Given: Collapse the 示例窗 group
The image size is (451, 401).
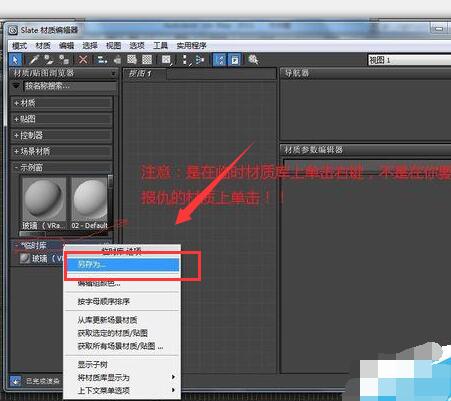Looking at the screenshot, I should pos(62,167).
